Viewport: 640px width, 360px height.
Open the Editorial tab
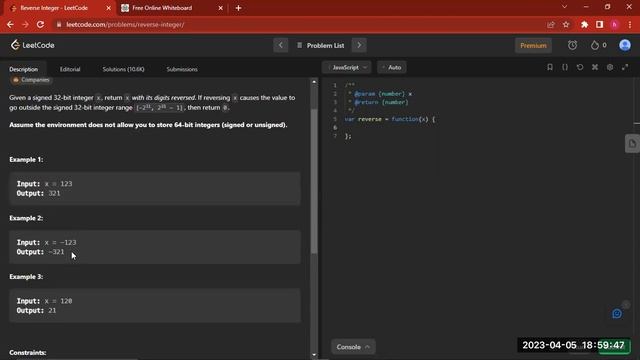point(70,69)
